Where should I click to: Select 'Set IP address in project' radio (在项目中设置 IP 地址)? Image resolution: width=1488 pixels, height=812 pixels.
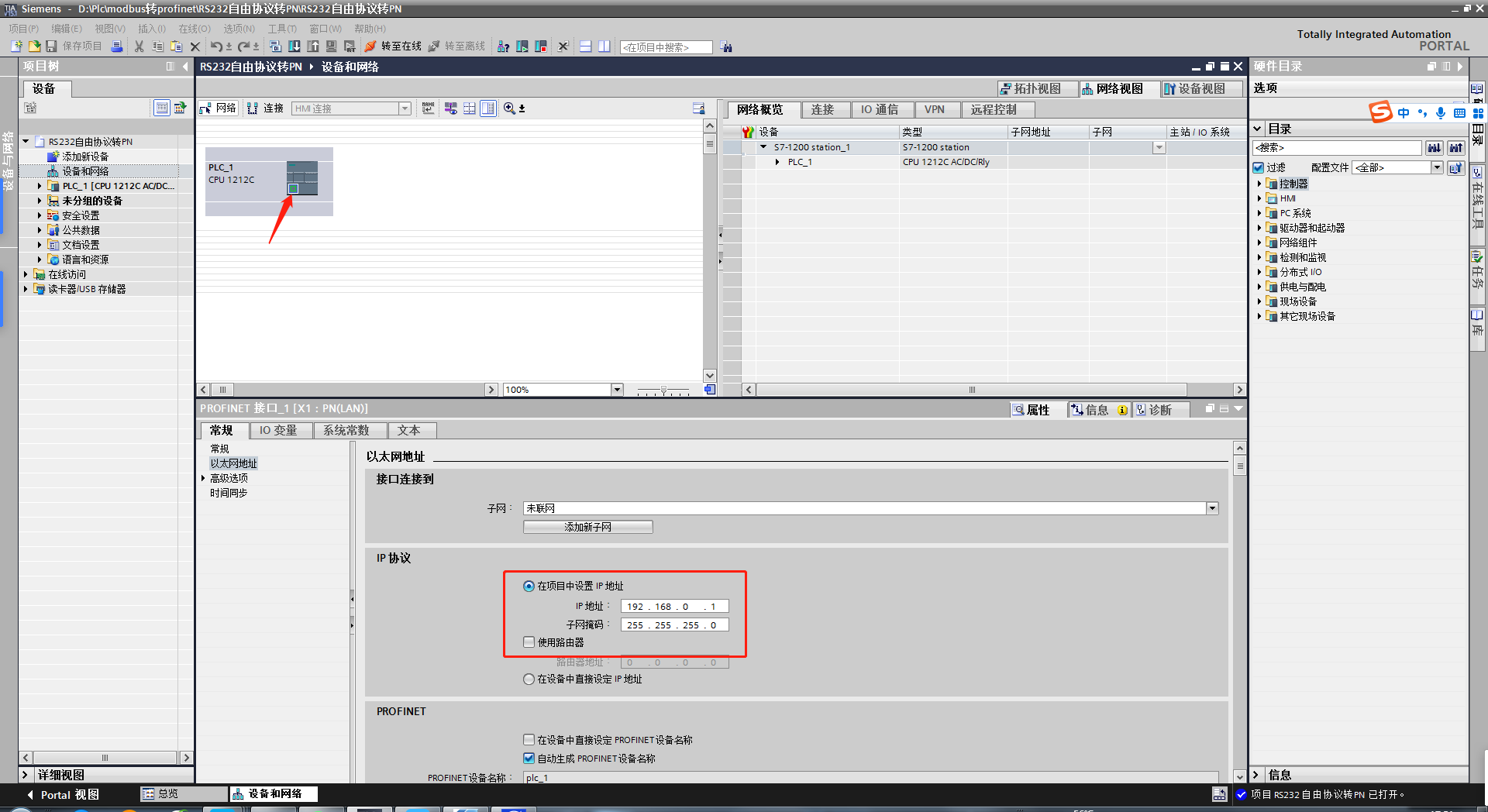pyautogui.click(x=529, y=587)
